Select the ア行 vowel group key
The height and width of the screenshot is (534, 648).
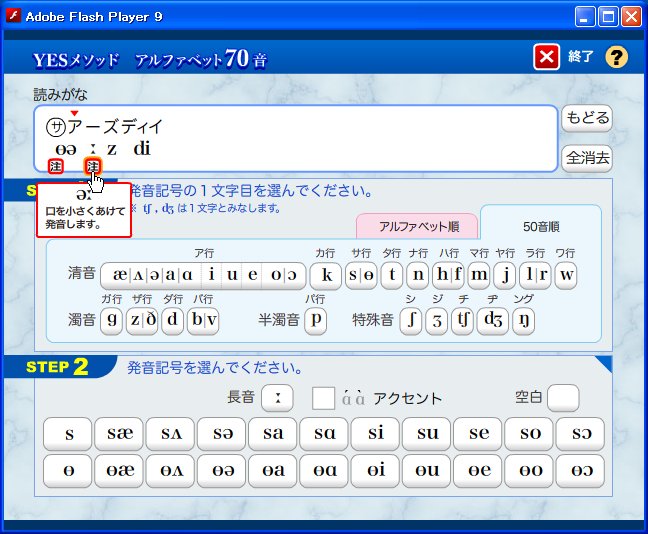pyautogui.click(x=203, y=274)
